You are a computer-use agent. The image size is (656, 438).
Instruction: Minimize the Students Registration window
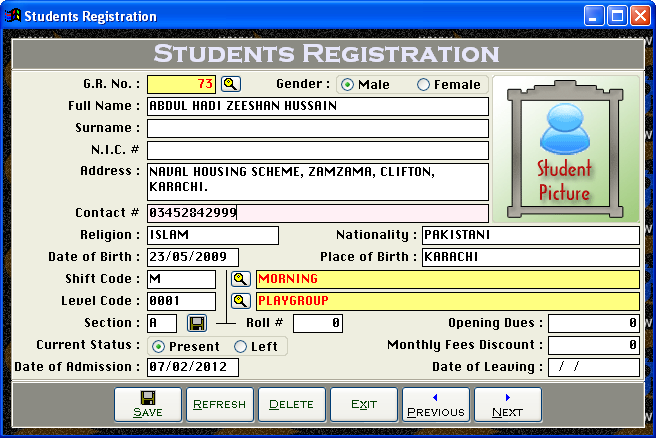594,16
